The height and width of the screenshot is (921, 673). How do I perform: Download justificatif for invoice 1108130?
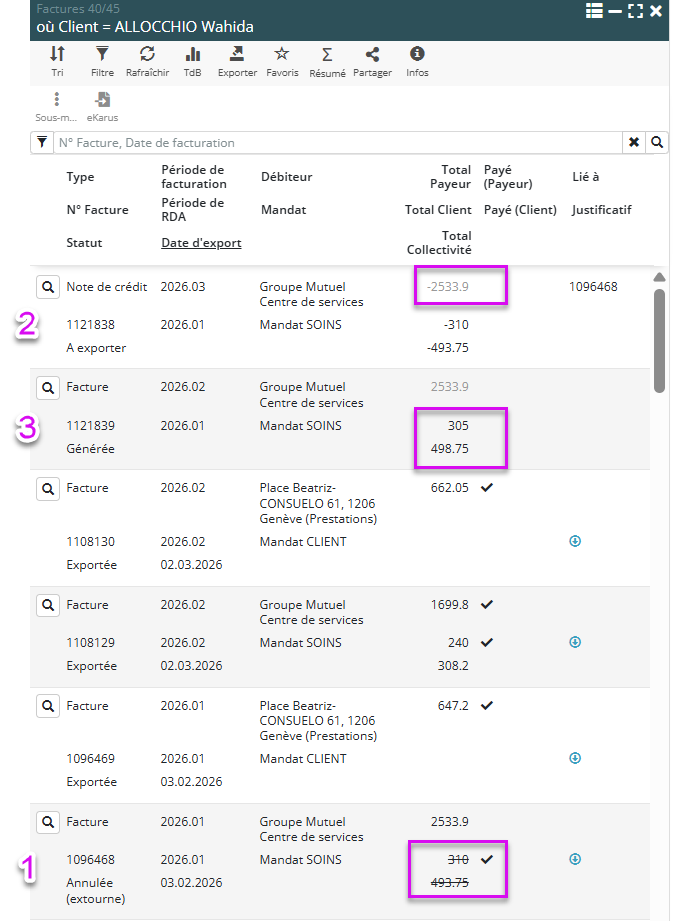[575, 542]
